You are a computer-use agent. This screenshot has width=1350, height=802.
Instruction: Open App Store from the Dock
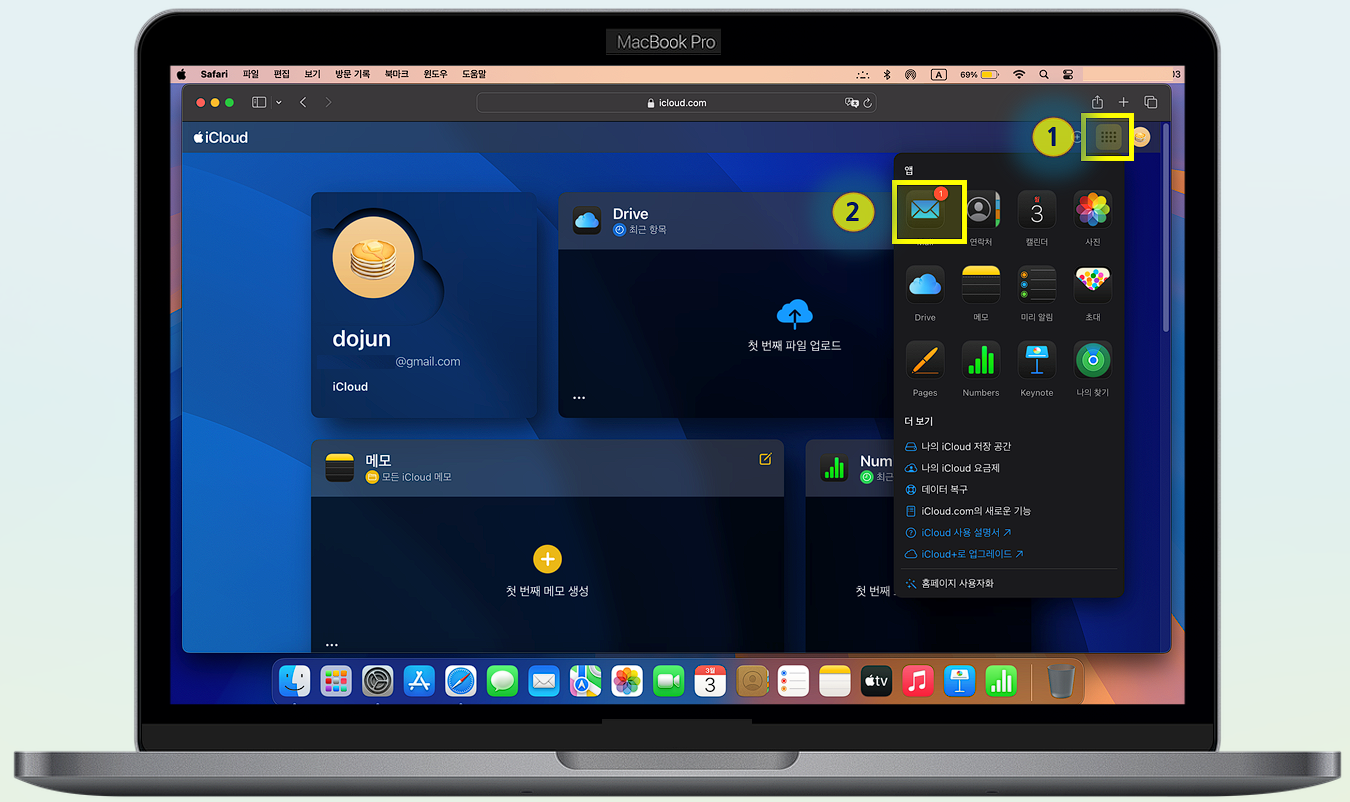point(419,681)
